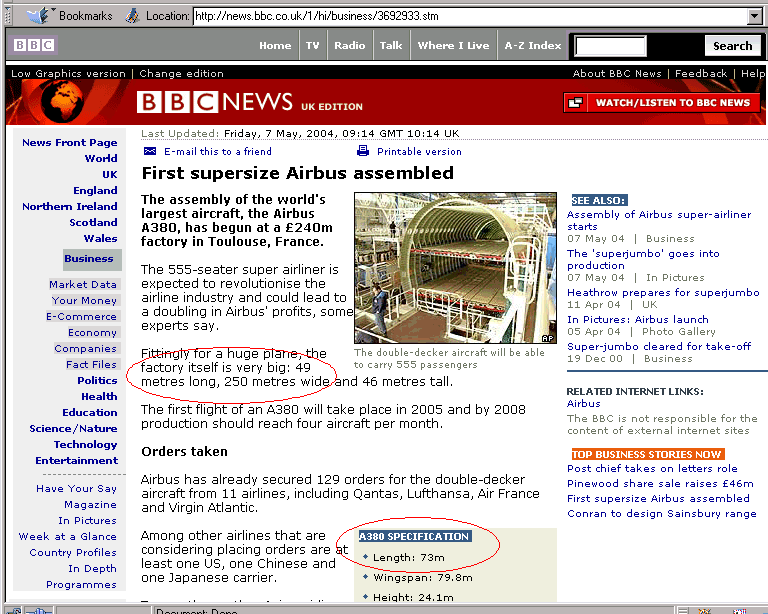This screenshot has width=768, height=614.
Task: Open 'Super-jumbo cleared for take-off' link
Action: pyautogui.click(x=659, y=347)
